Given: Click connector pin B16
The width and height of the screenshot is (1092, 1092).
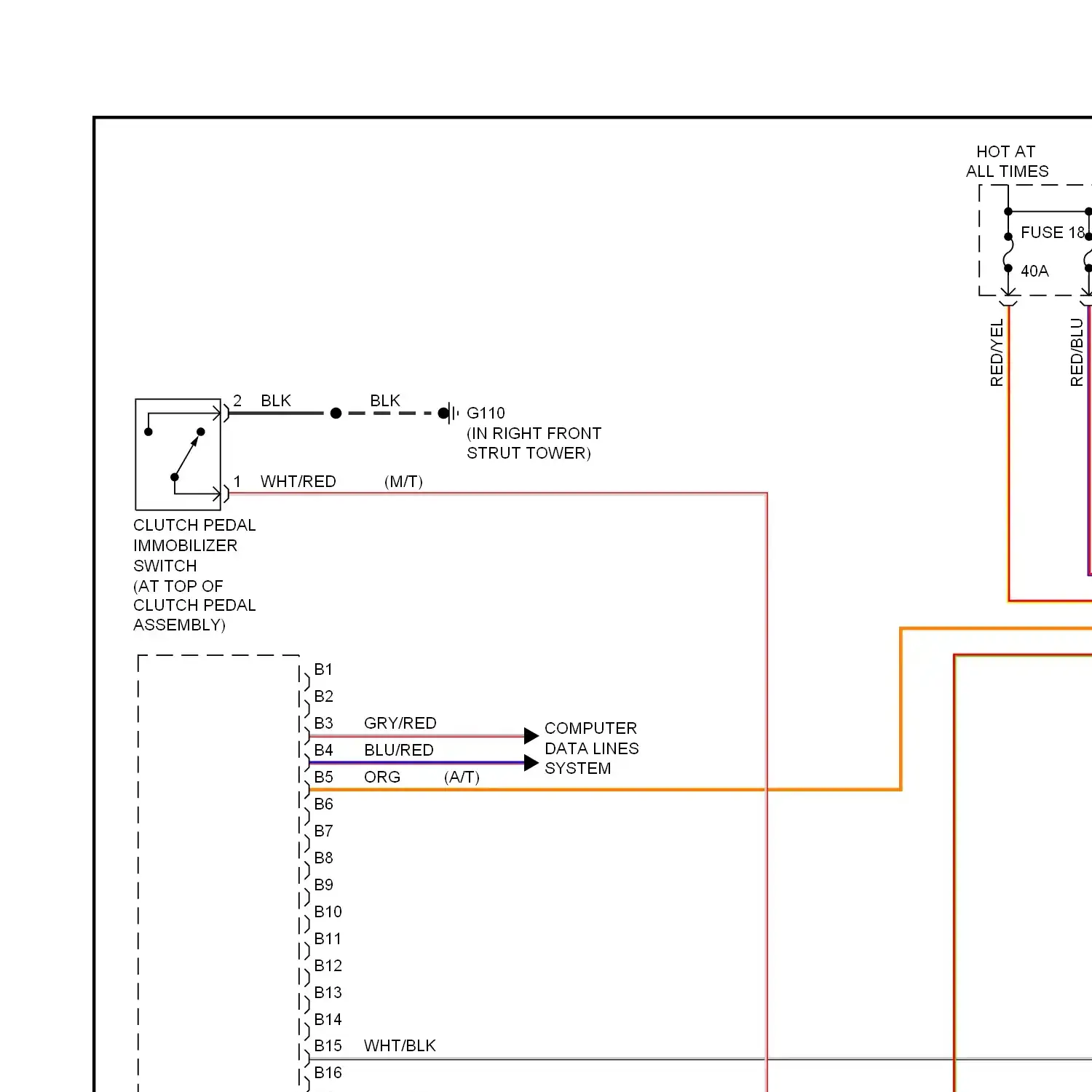Looking at the screenshot, I should 328,1072.
